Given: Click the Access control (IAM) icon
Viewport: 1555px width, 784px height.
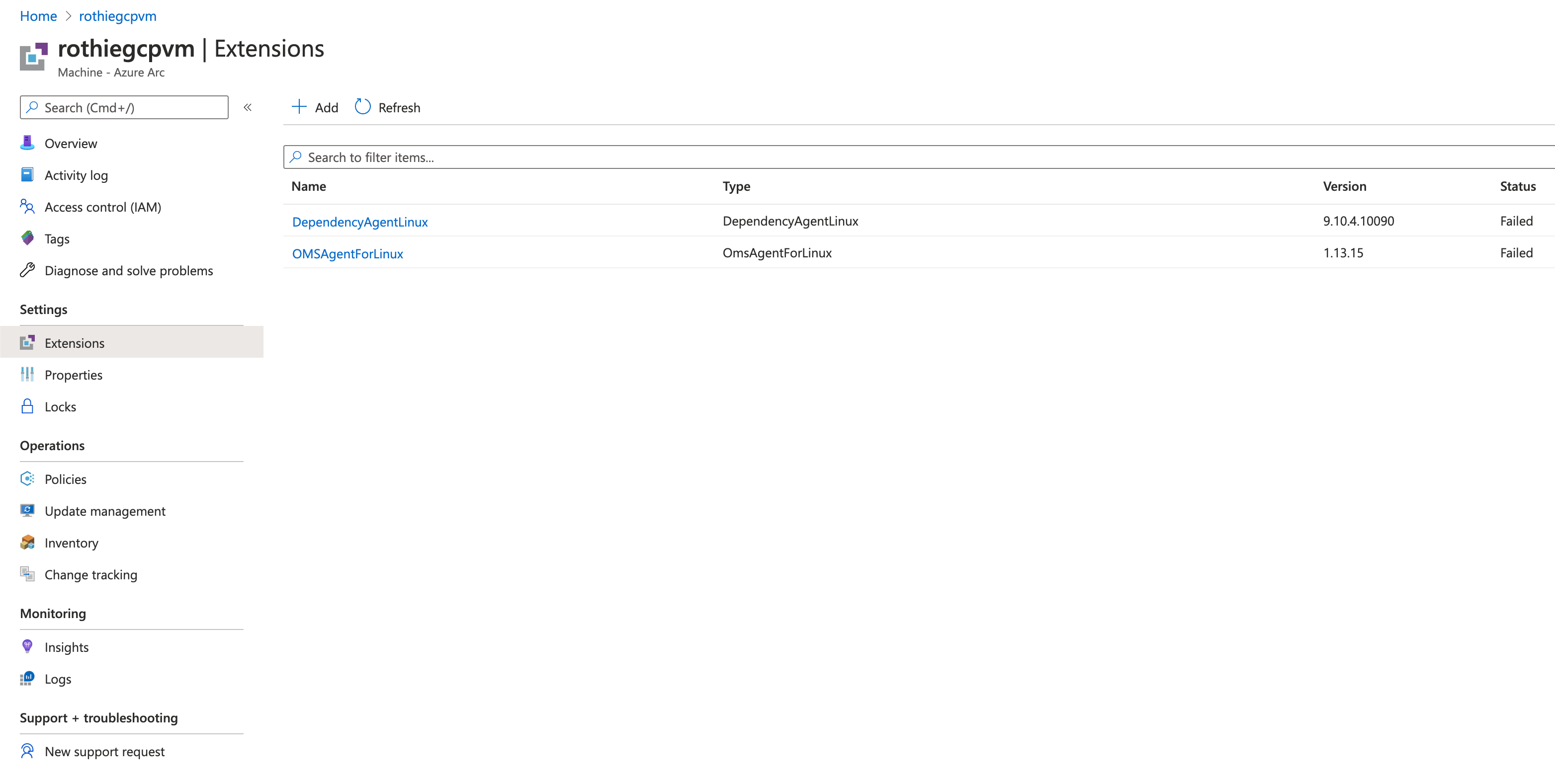Looking at the screenshot, I should [27, 207].
